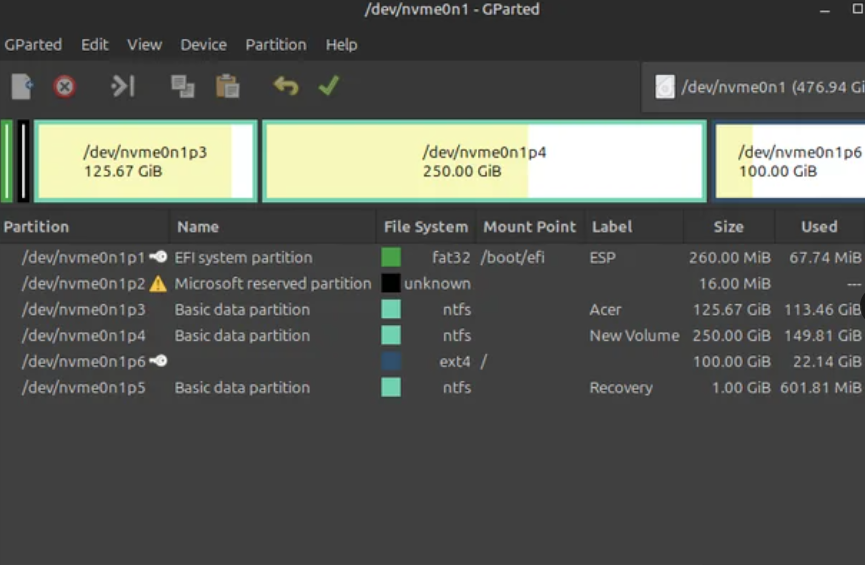The image size is (865, 565).
Task: Open the /dev/nvme0n1 device selector dropdown
Action: pos(755,87)
